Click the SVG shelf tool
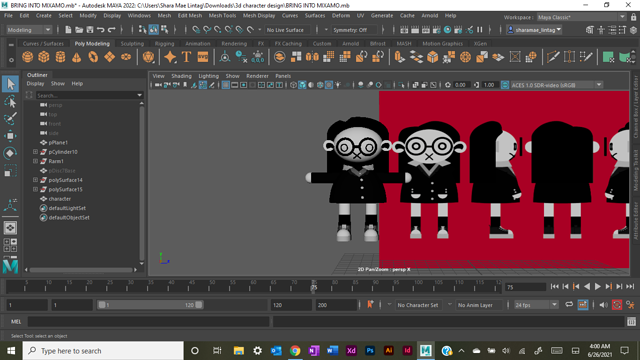640x360 pixels. pyautogui.click(x=203, y=57)
